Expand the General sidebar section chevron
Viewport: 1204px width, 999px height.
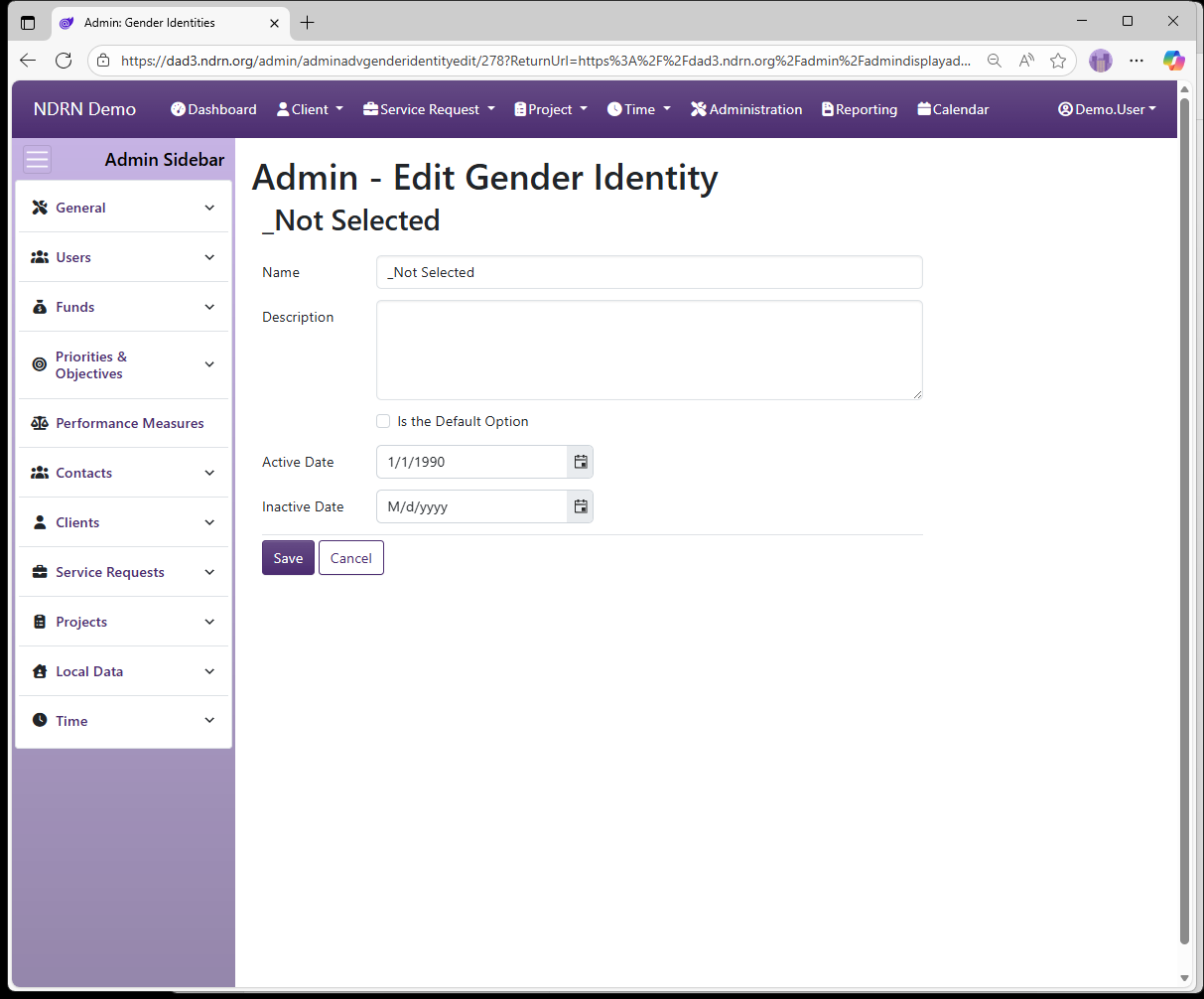(209, 208)
